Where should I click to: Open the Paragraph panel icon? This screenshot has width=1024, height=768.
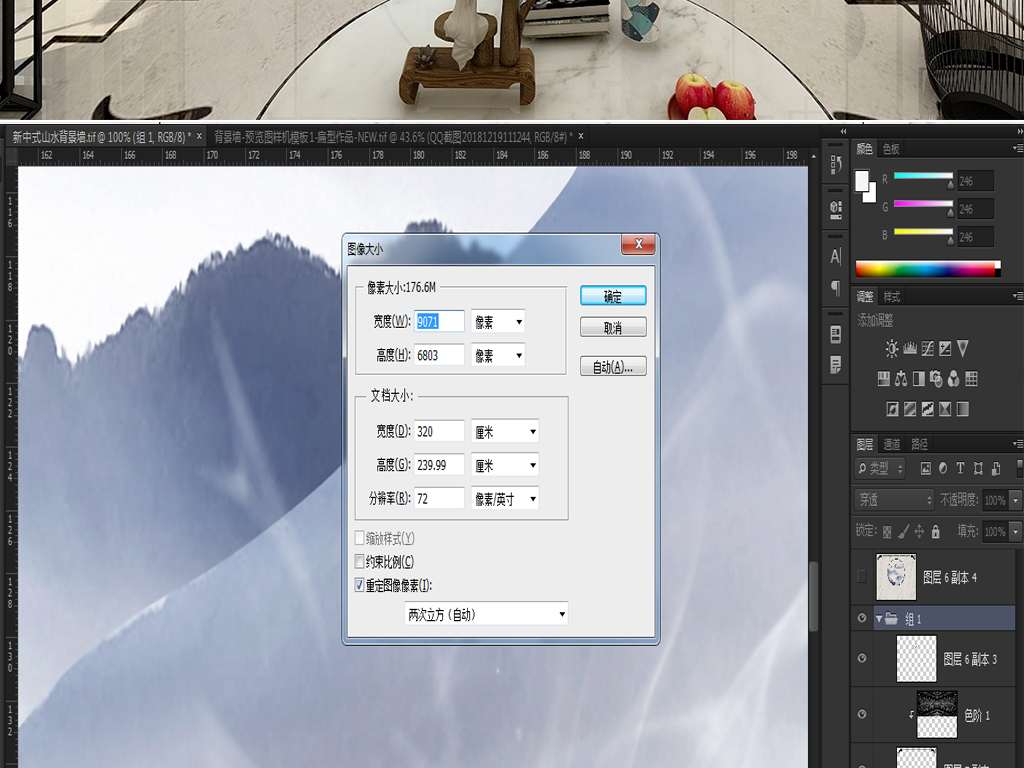(836, 288)
